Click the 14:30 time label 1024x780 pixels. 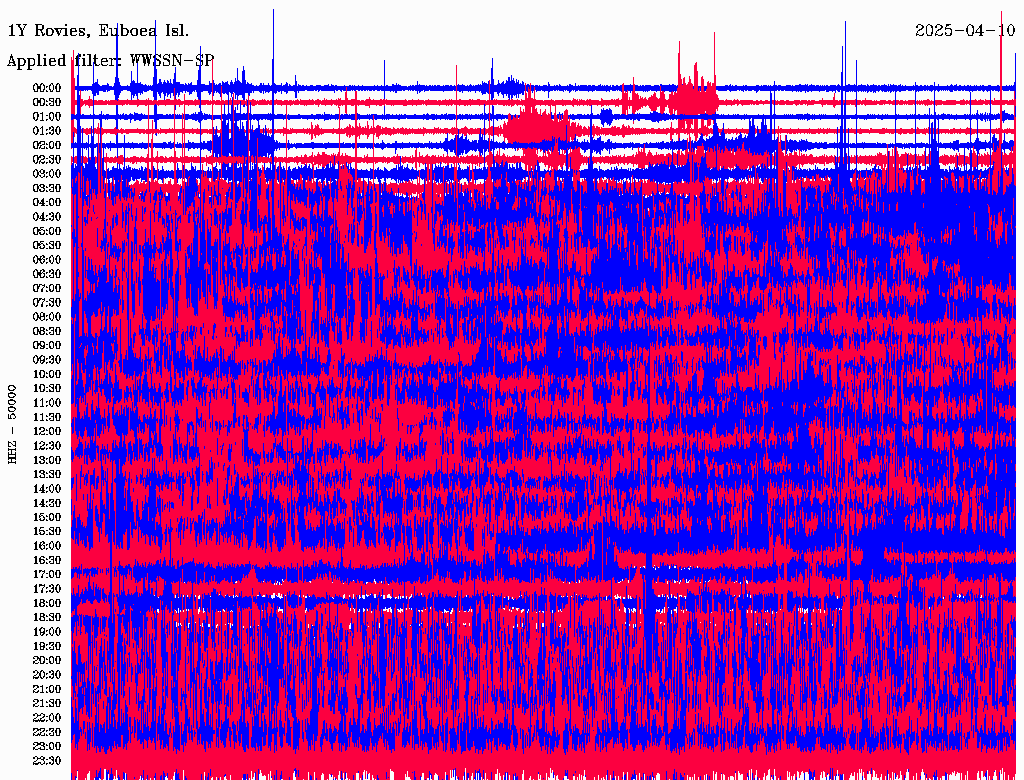click(47, 503)
